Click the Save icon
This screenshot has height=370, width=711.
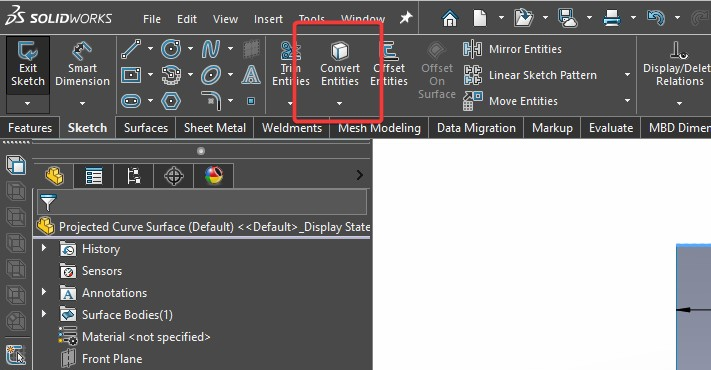tap(567, 18)
